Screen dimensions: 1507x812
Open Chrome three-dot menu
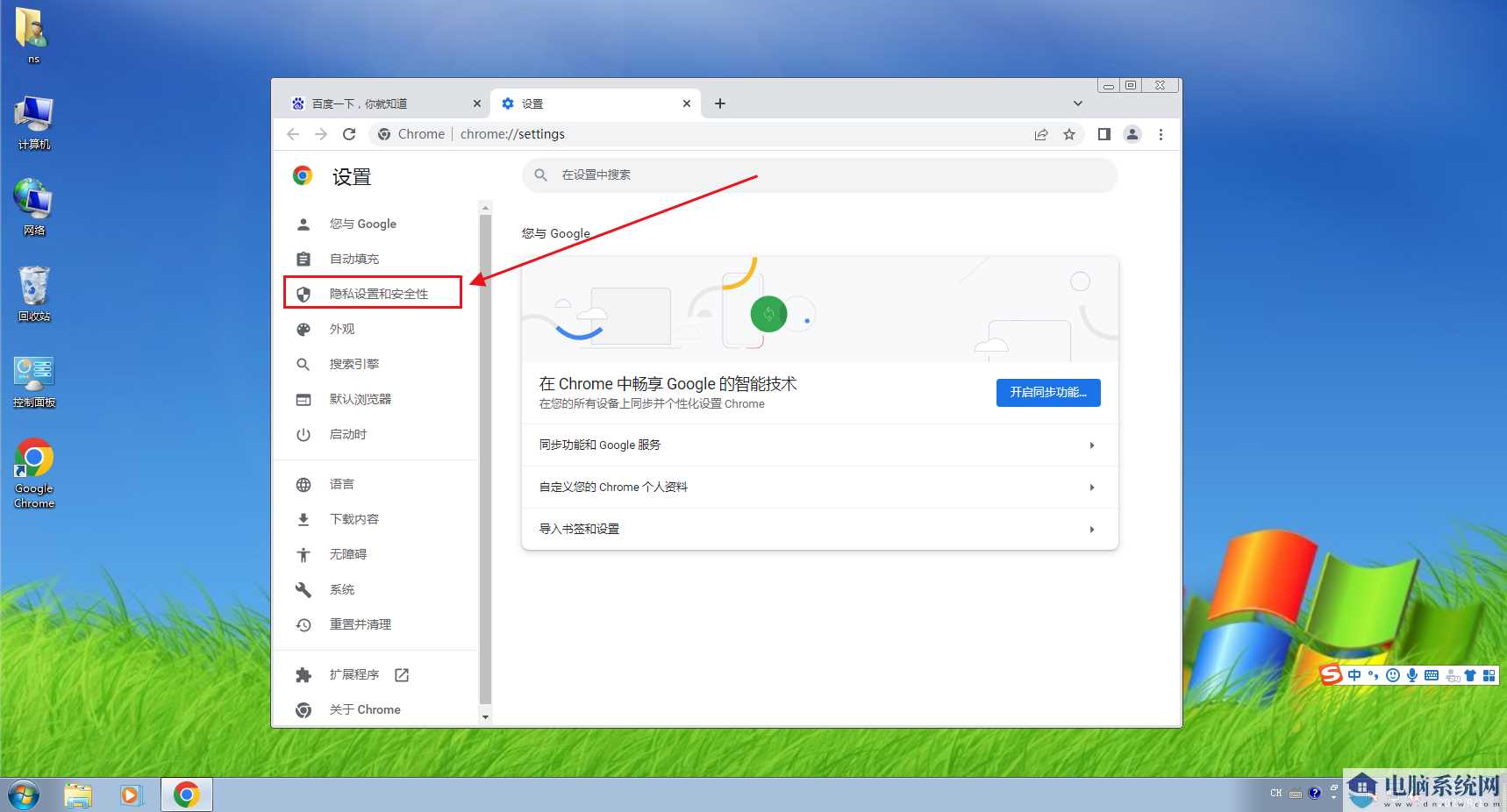tap(1161, 134)
